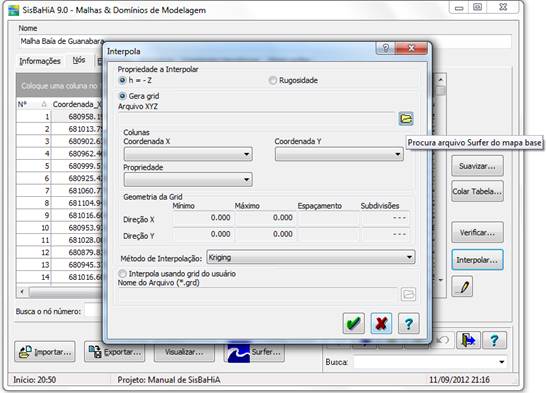Sort by the Nº column header

33,104
